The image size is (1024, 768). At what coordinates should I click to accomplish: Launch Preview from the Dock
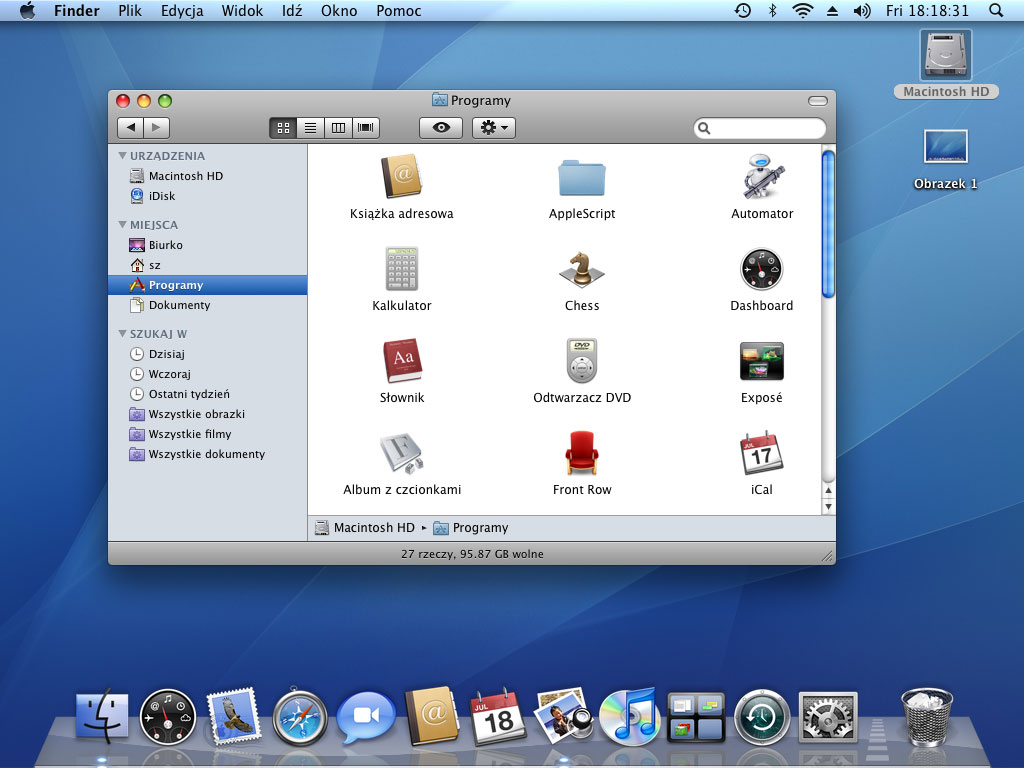(x=564, y=716)
